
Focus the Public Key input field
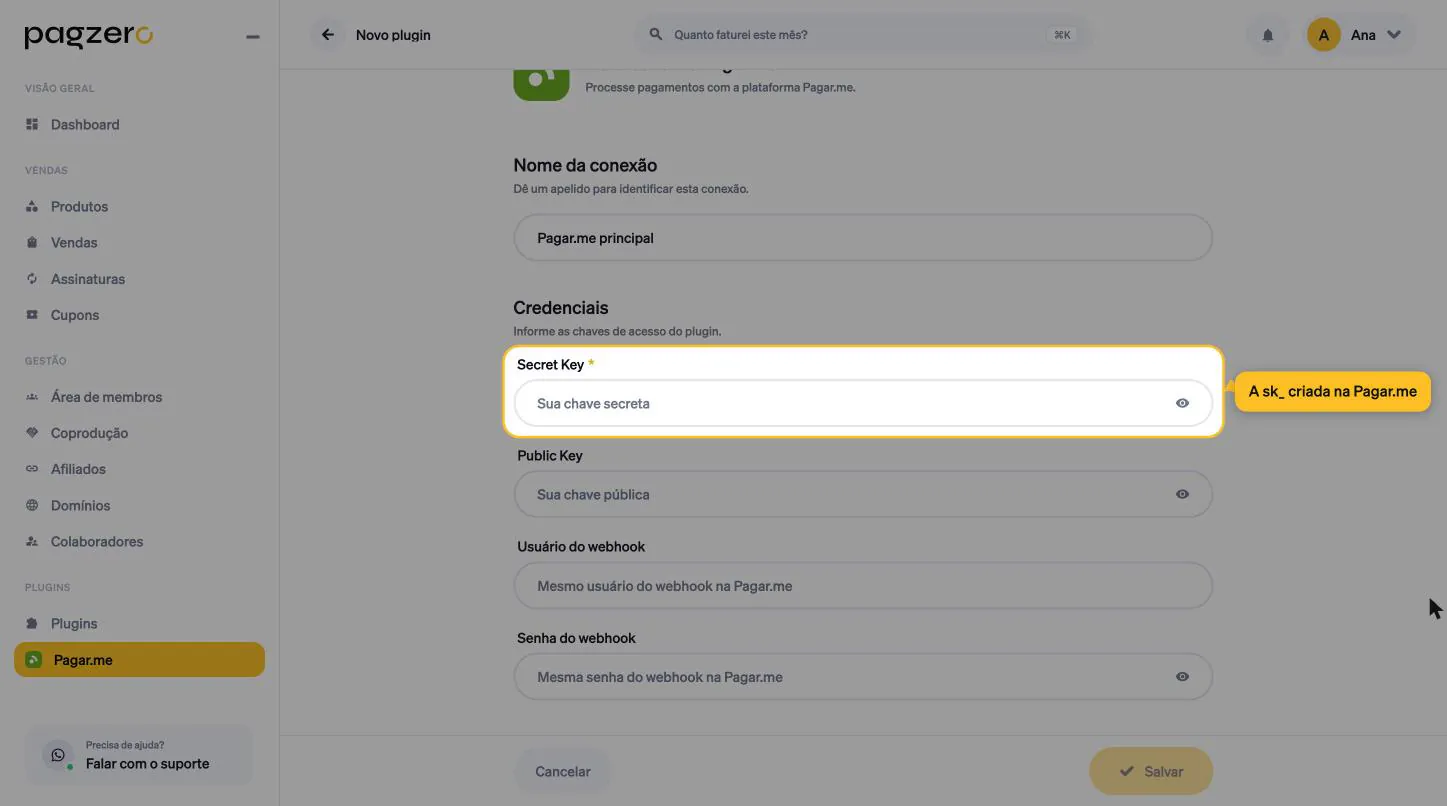(x=863, y=494)
